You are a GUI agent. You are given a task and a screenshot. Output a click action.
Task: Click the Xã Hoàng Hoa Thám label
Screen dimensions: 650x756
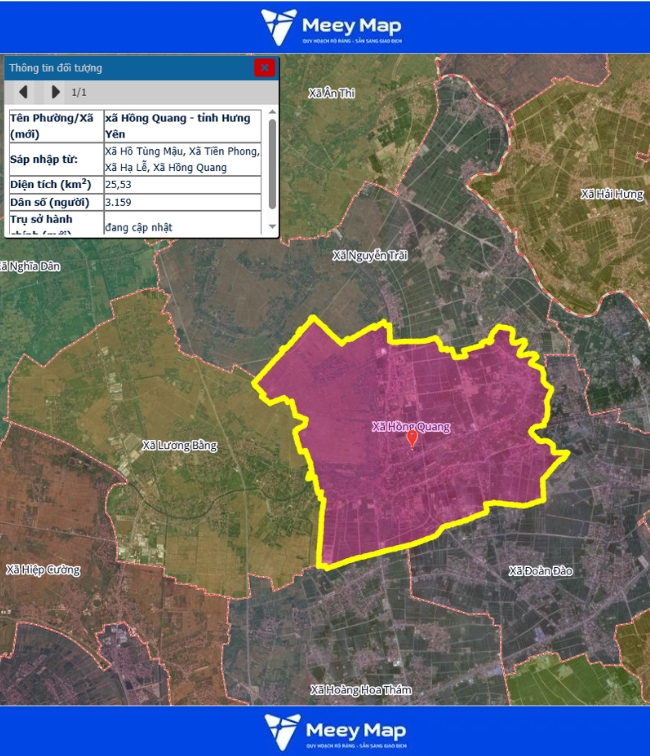(361, 689)
